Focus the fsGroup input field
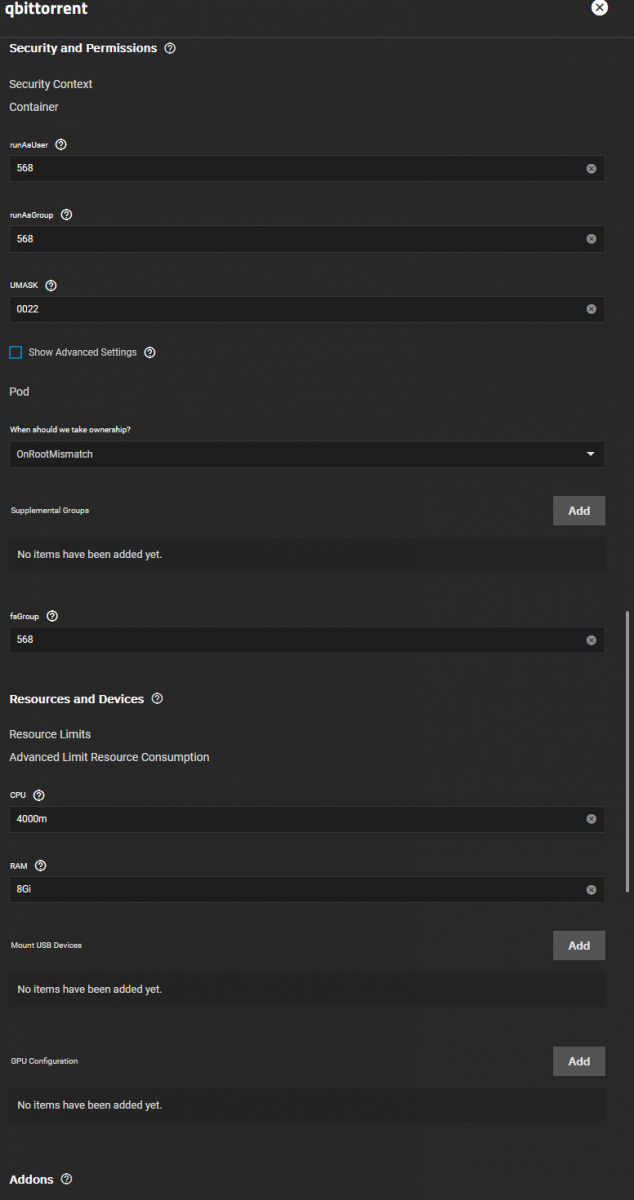 (296, 639)
